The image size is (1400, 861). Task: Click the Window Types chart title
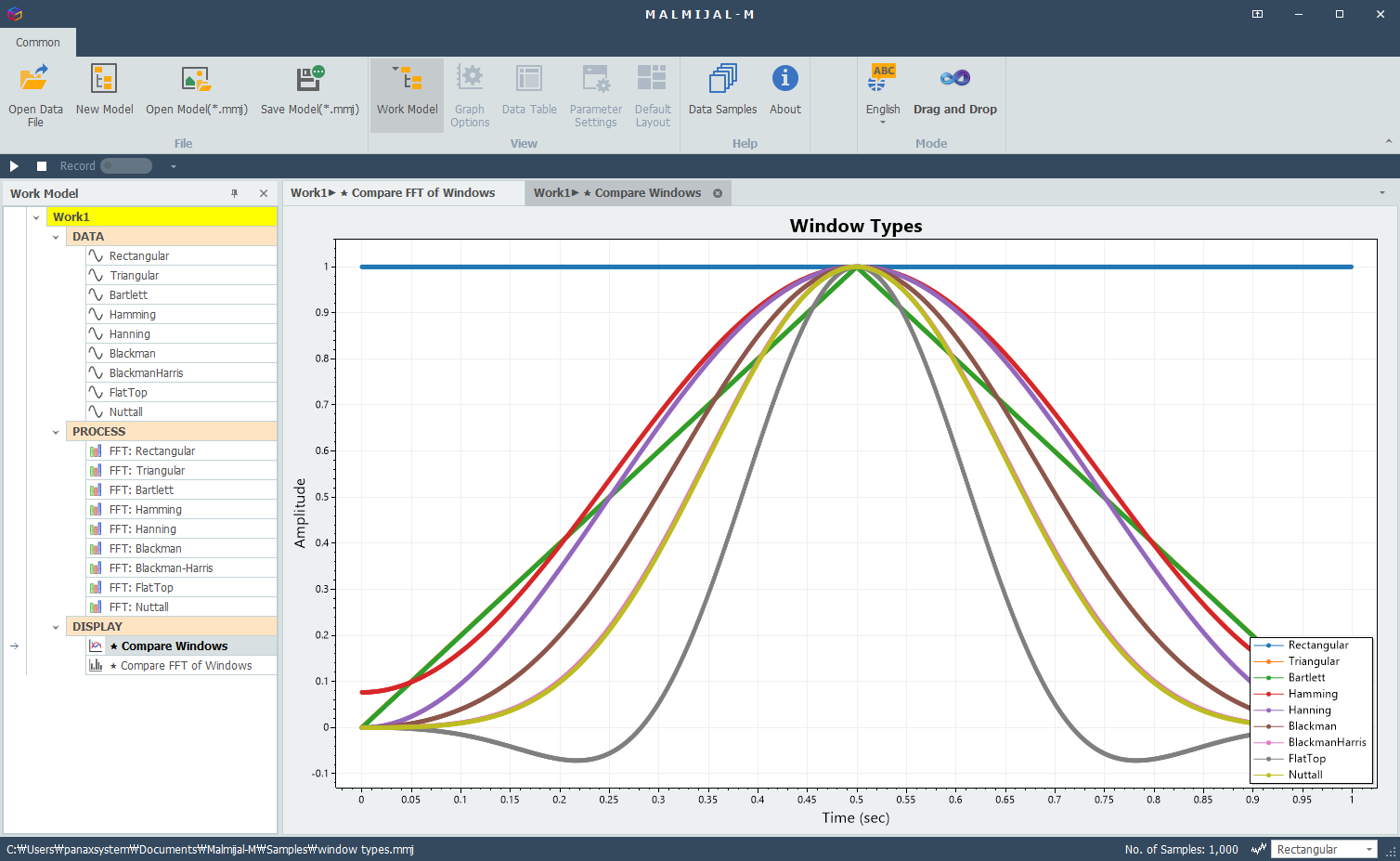[x=856, y=226]
